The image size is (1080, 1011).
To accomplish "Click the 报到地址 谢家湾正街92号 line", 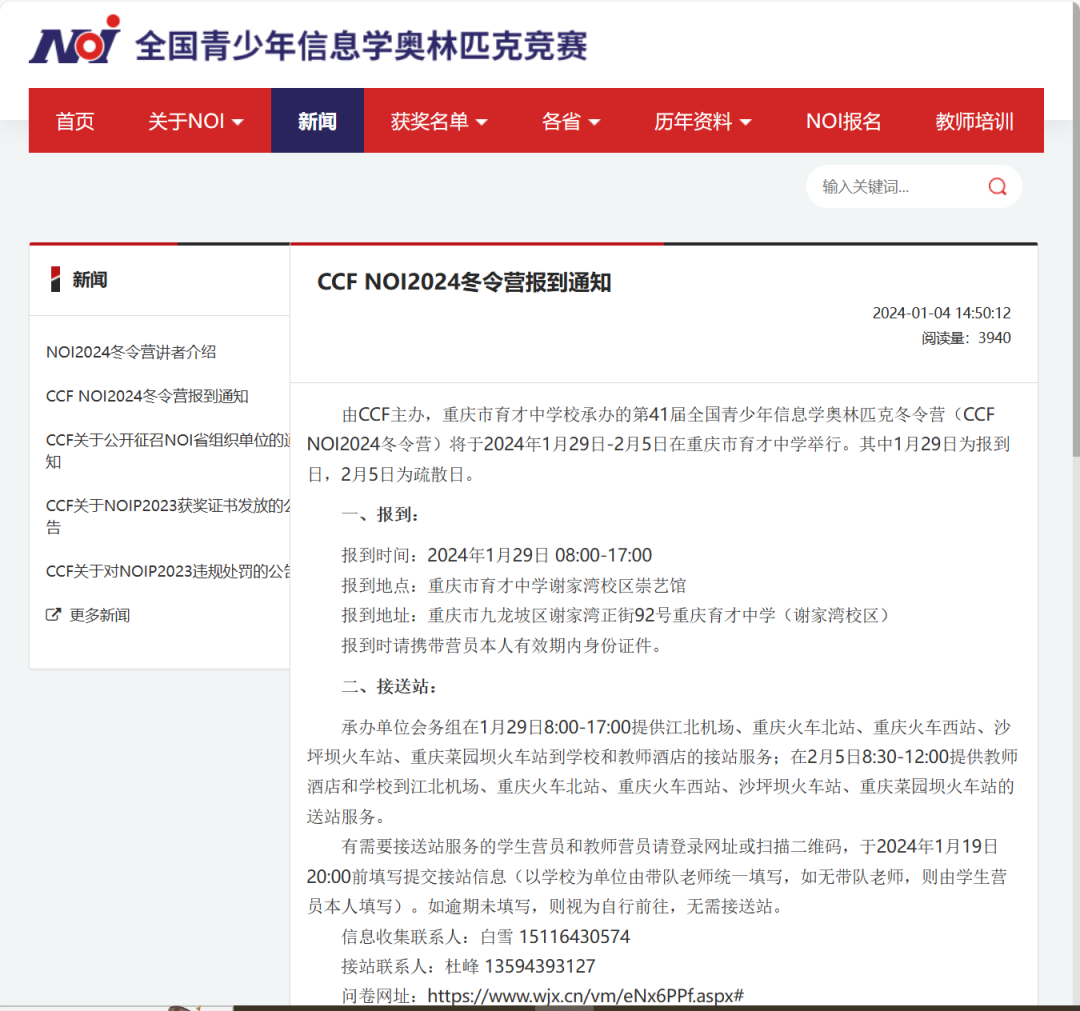I will tap(617, 615).
